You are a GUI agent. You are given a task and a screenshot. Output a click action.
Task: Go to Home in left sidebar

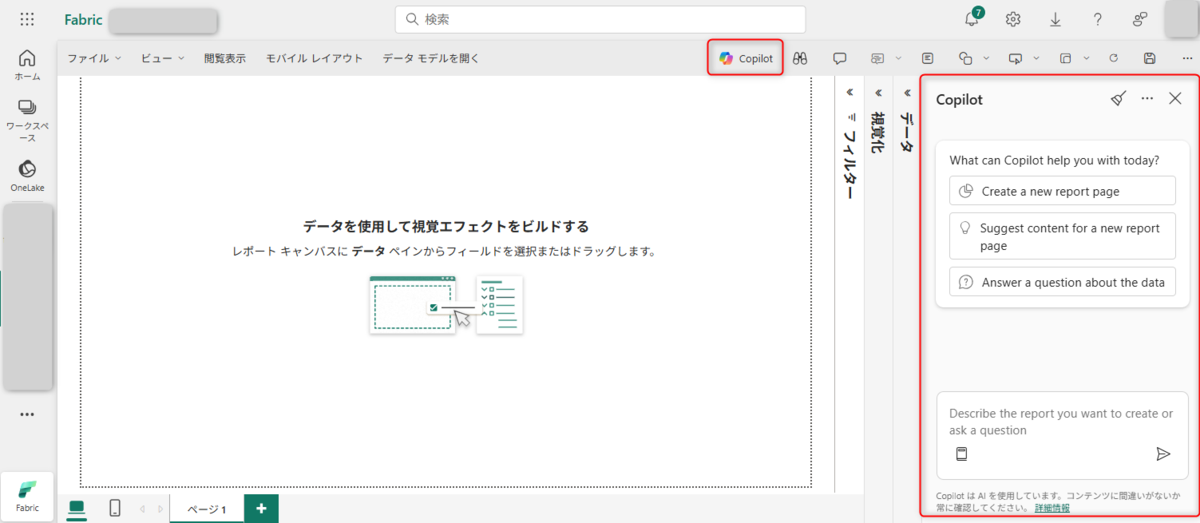(27, 64)
